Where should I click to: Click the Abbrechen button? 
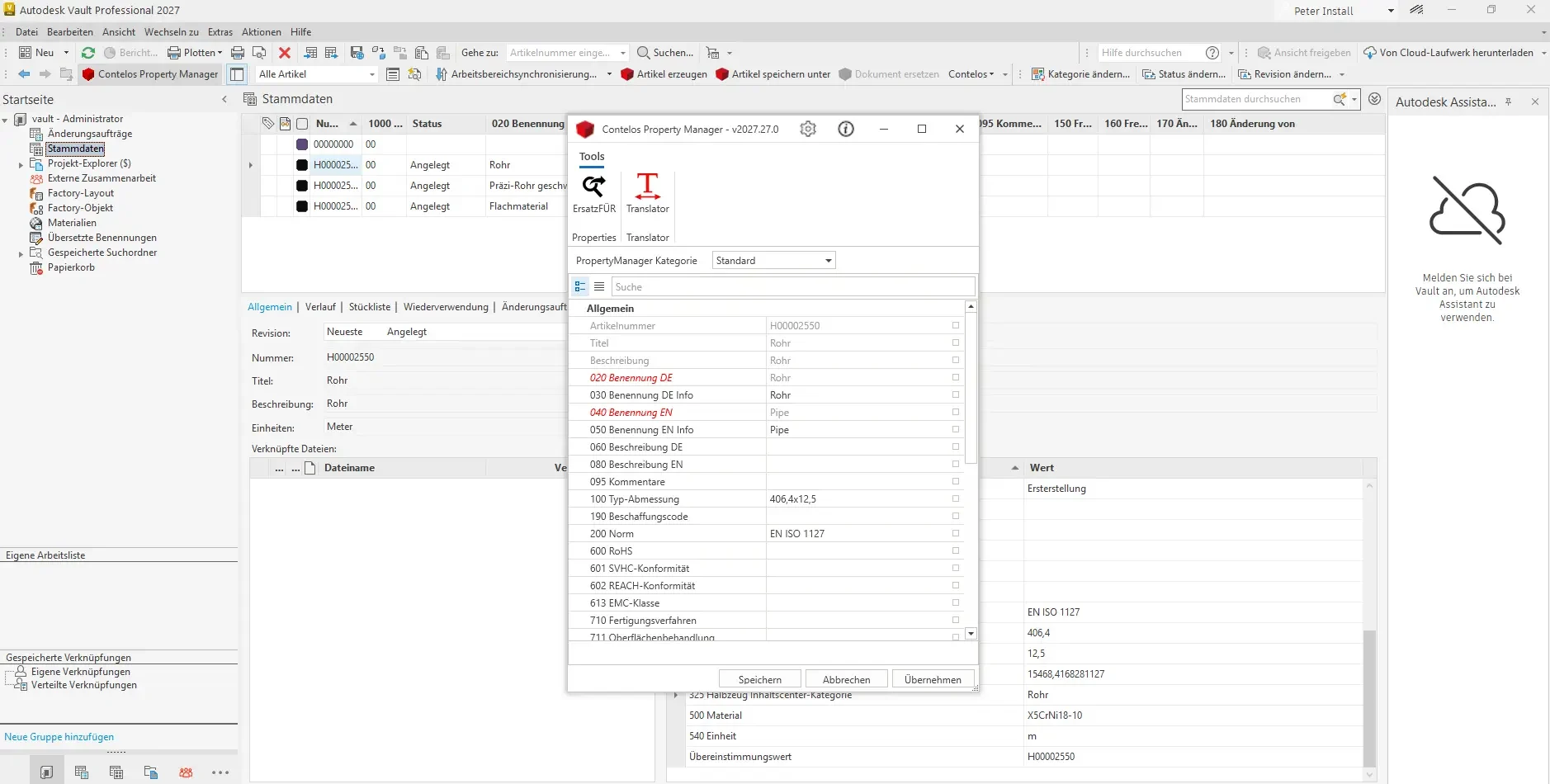click(847, 679)
